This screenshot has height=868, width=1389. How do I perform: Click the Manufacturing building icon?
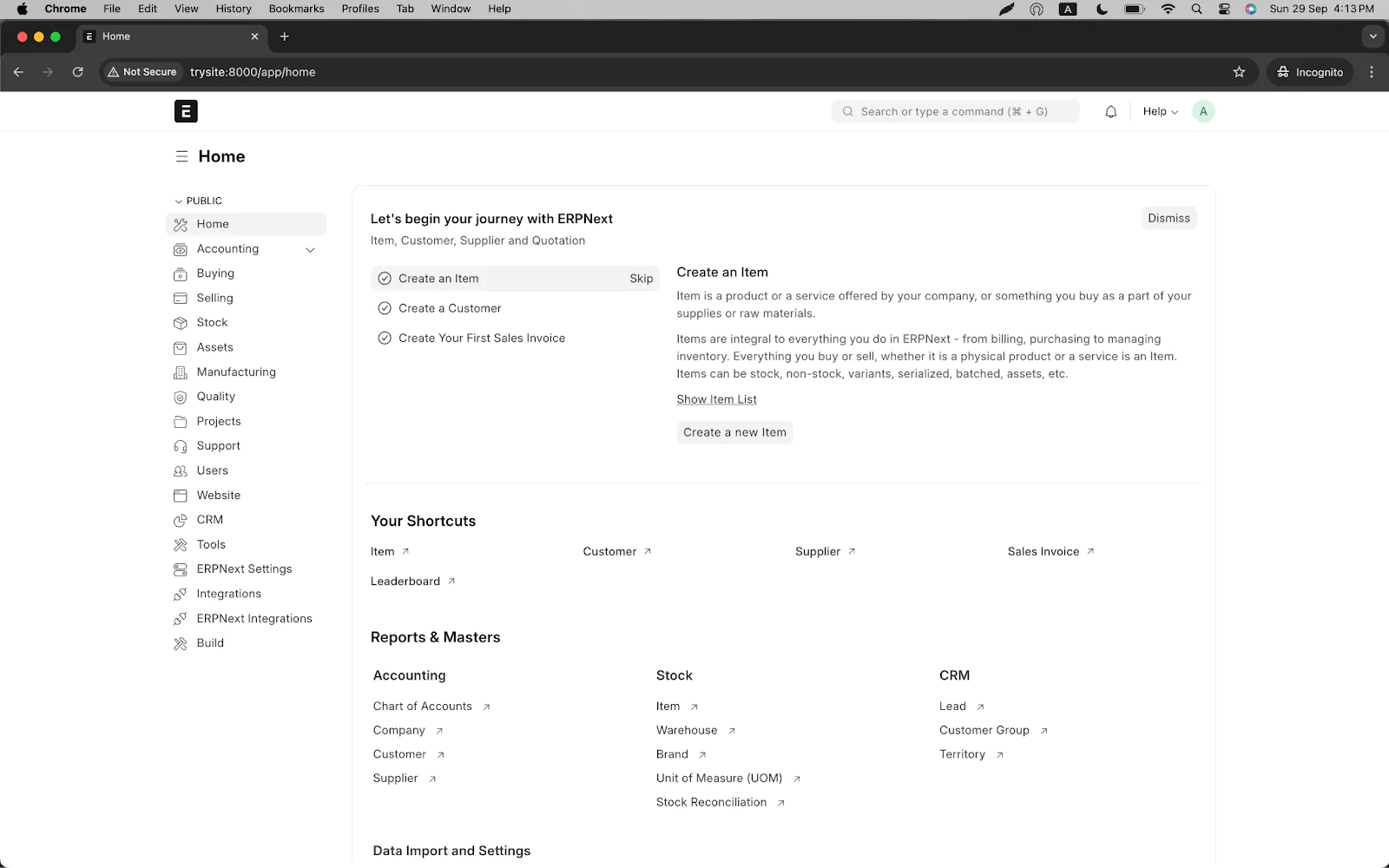[x=181, y=372]
